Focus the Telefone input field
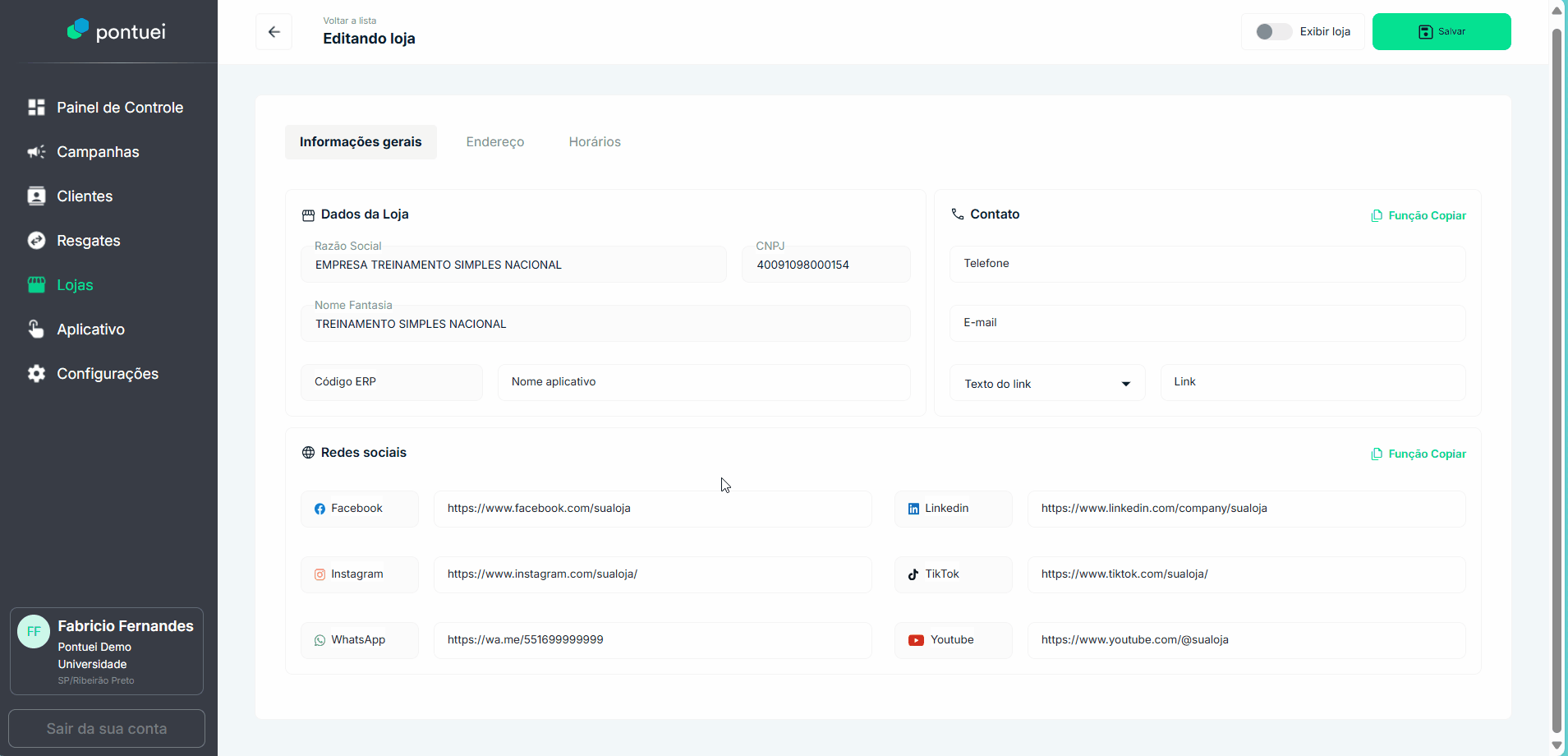This screenshot has width=1568, height=756. click(1207, 264)
